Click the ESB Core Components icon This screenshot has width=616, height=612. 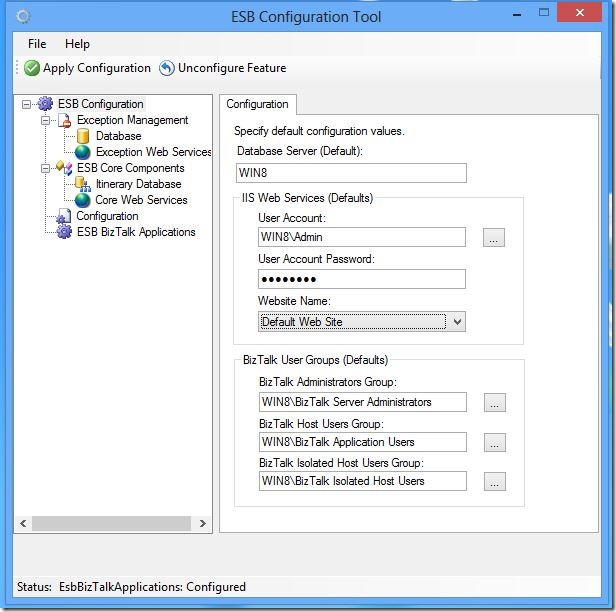click(64, 168)
